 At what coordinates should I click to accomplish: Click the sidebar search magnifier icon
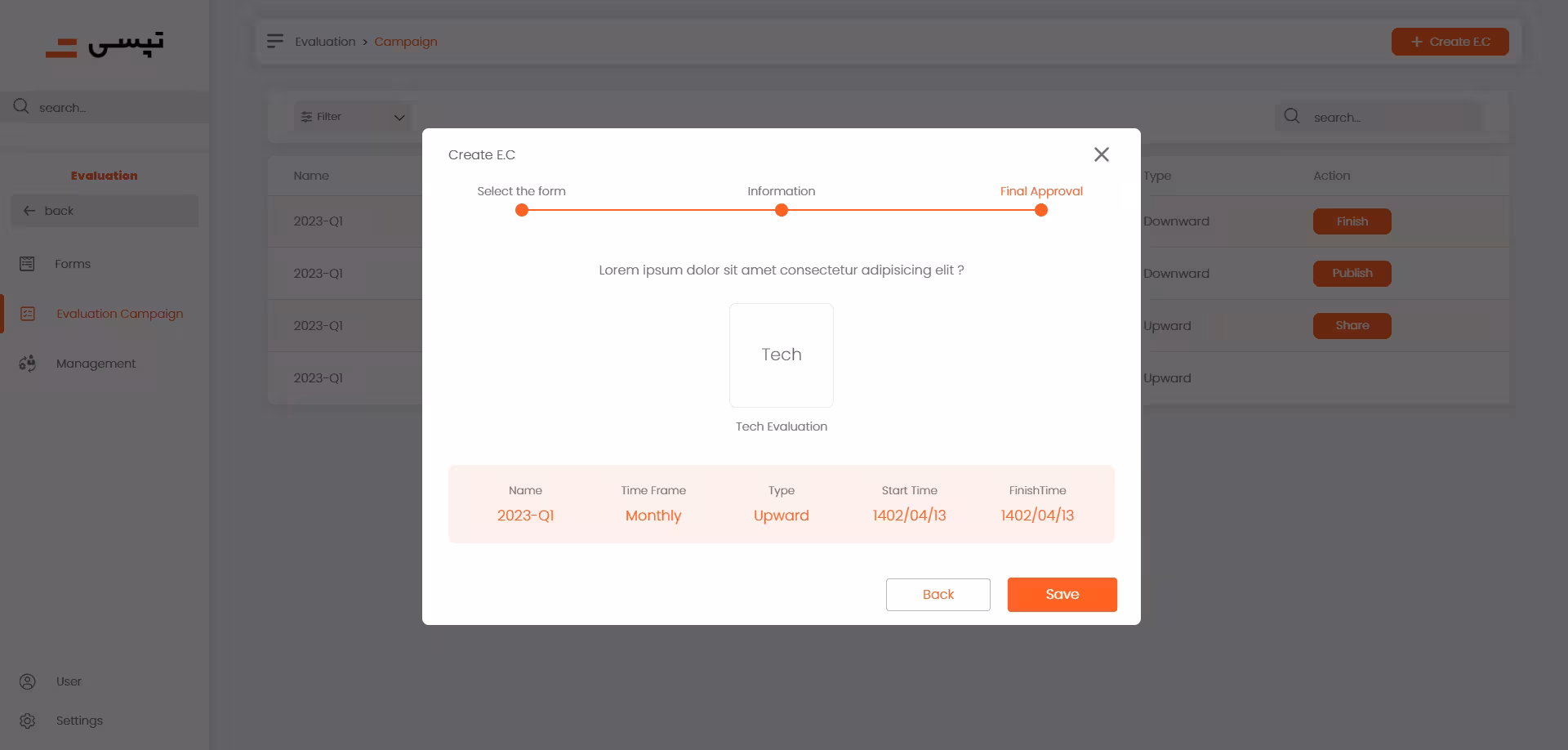pyautogui.click(x=21, y=106)
